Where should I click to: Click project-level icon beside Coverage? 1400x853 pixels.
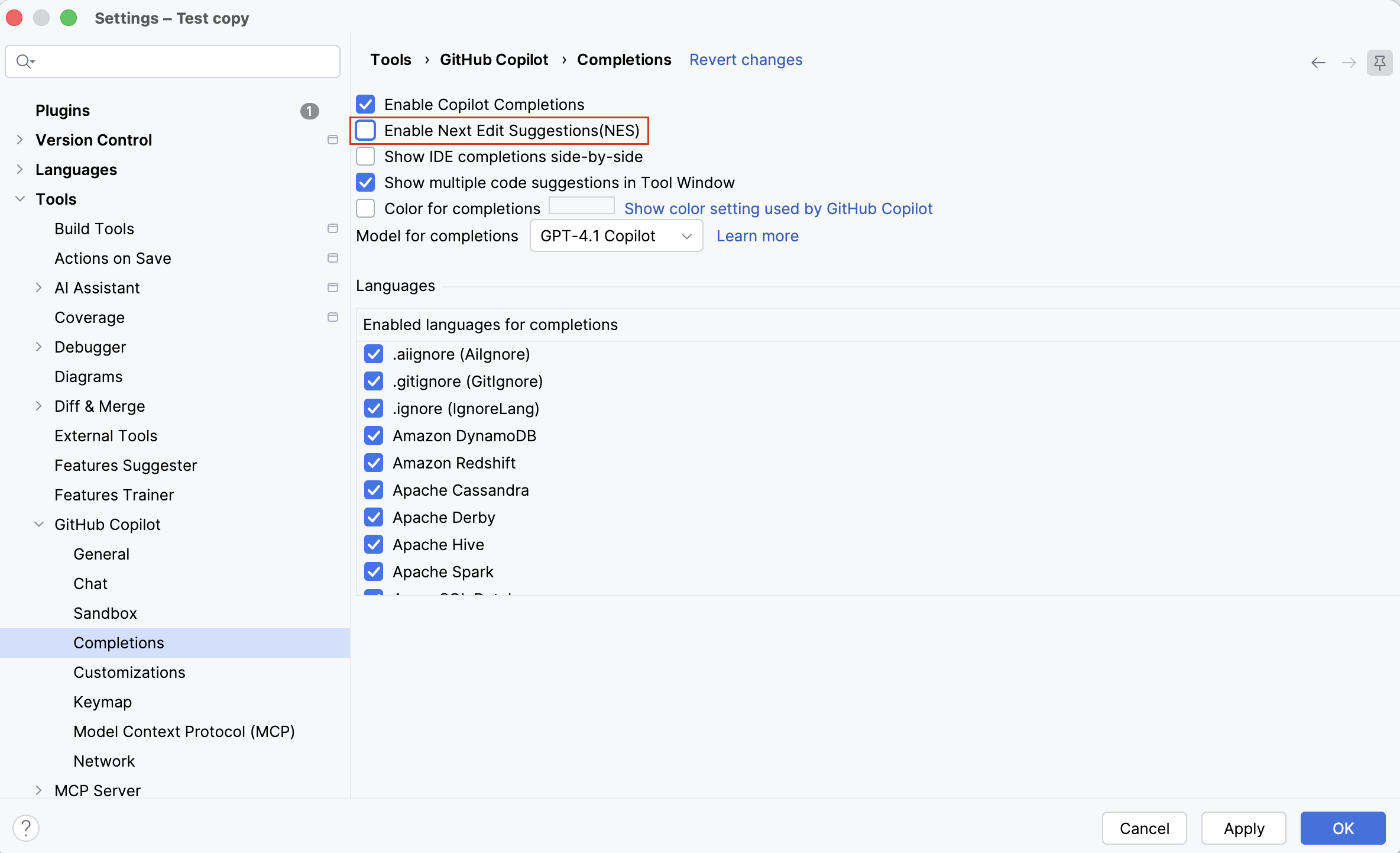click(333, 317)
